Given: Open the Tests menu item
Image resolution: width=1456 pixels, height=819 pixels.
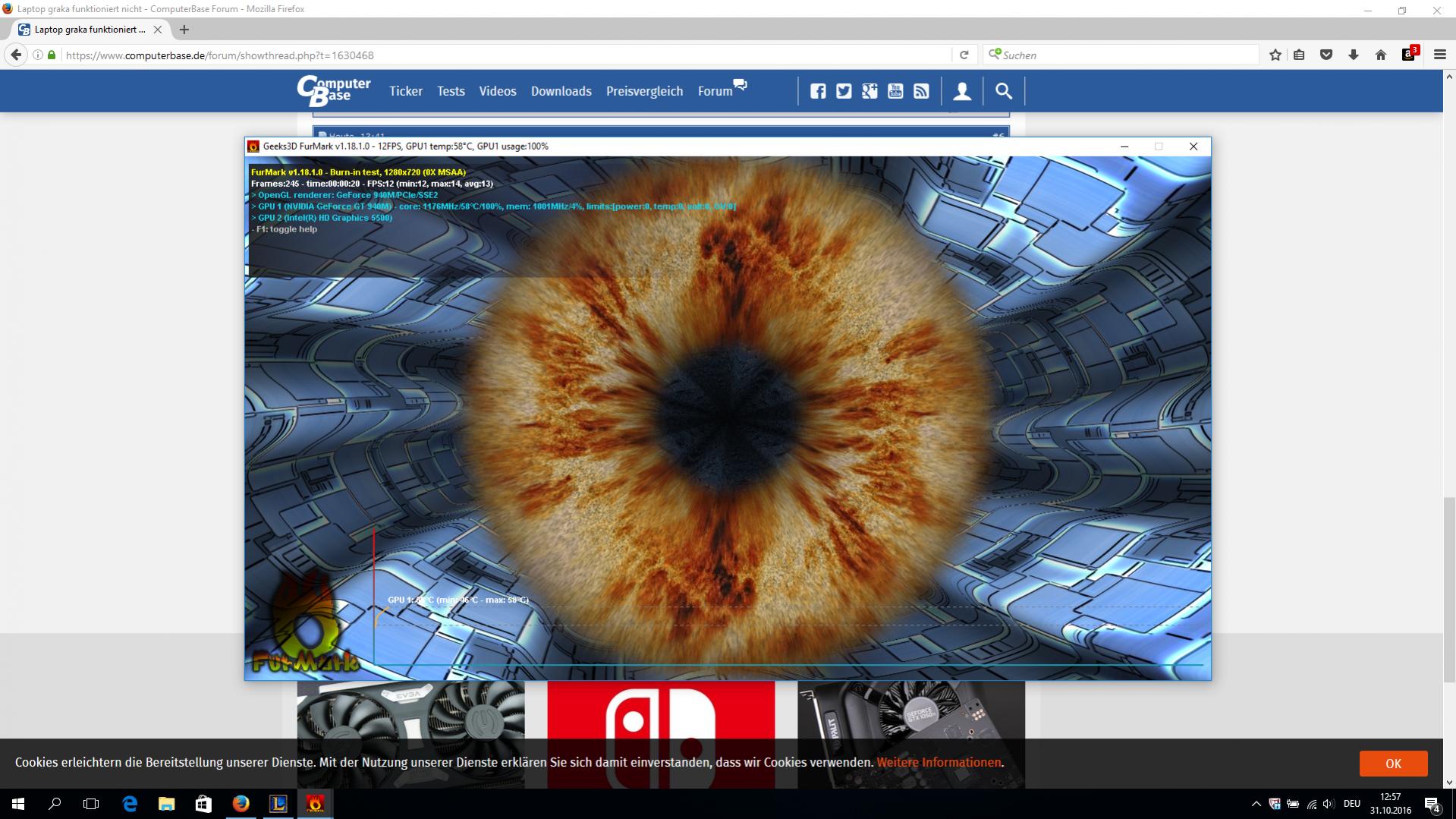Looking at the screenshot, I should (x=451, y=91).
